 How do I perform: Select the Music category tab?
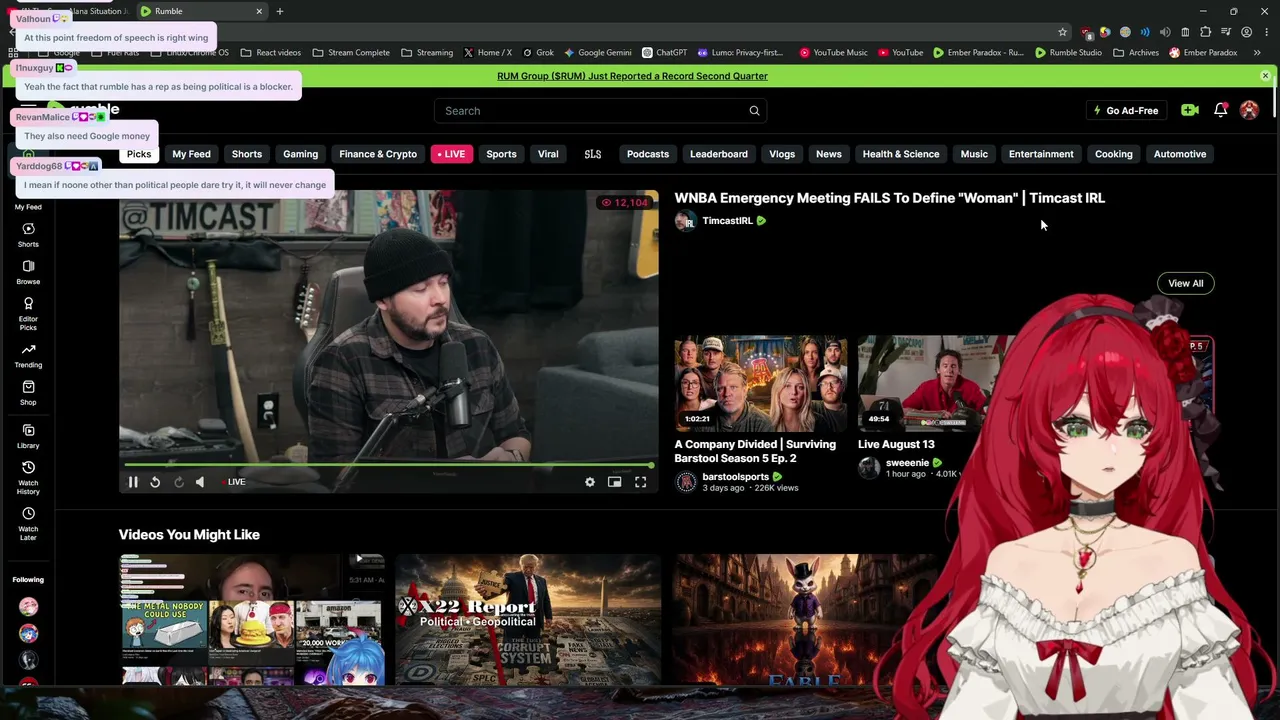[974, 154]
